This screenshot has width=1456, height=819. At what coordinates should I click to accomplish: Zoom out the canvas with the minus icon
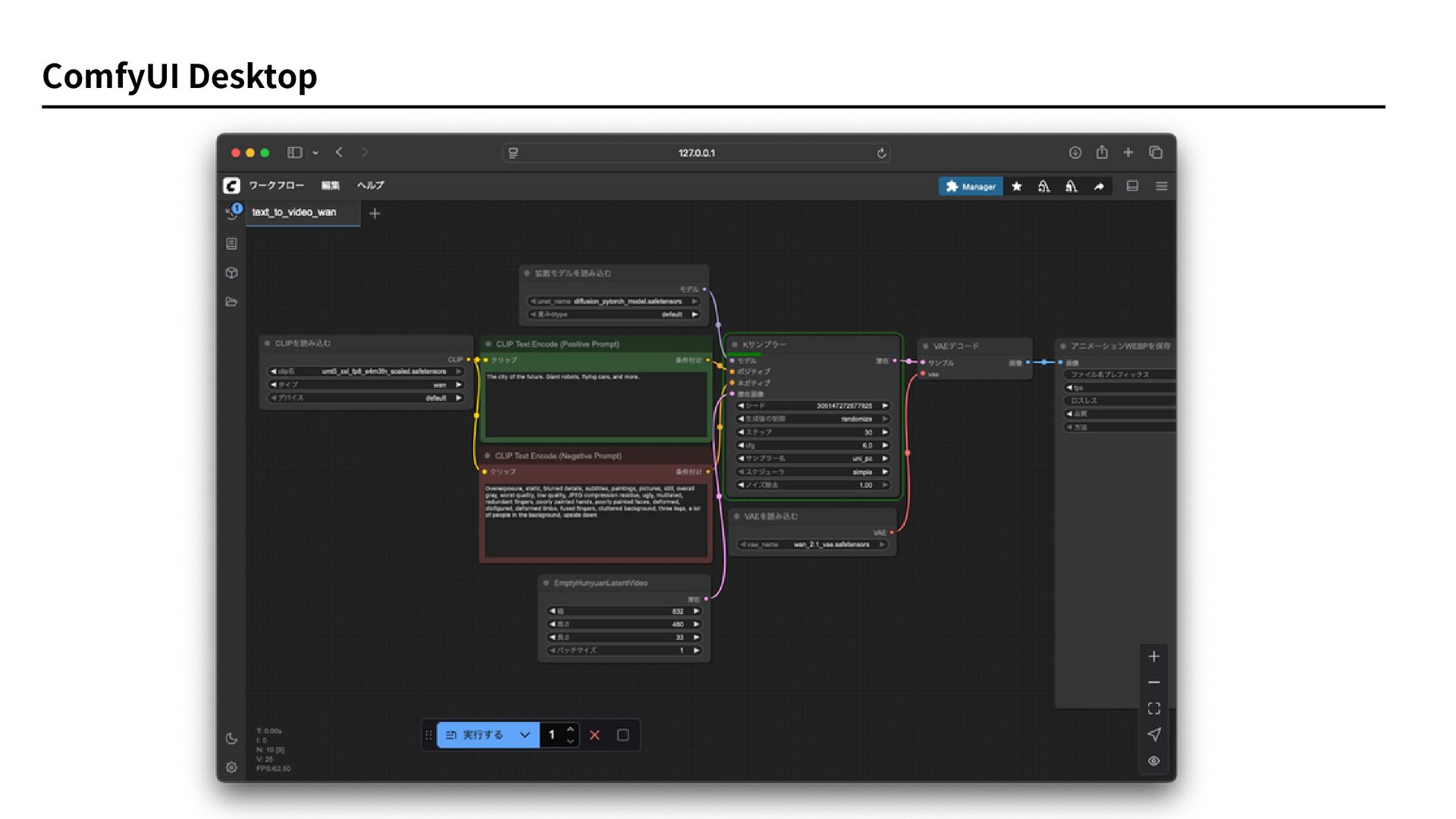(1153, 682)
